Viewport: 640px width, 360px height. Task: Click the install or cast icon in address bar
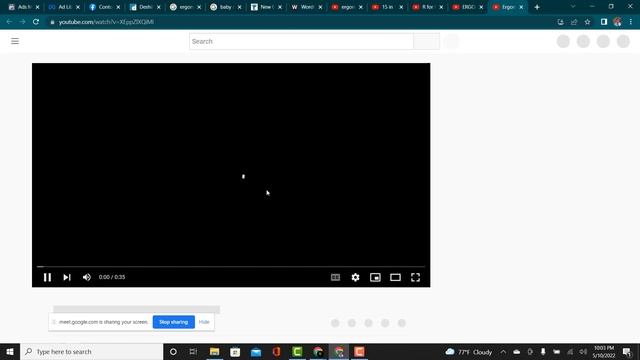tap(560, 22)
